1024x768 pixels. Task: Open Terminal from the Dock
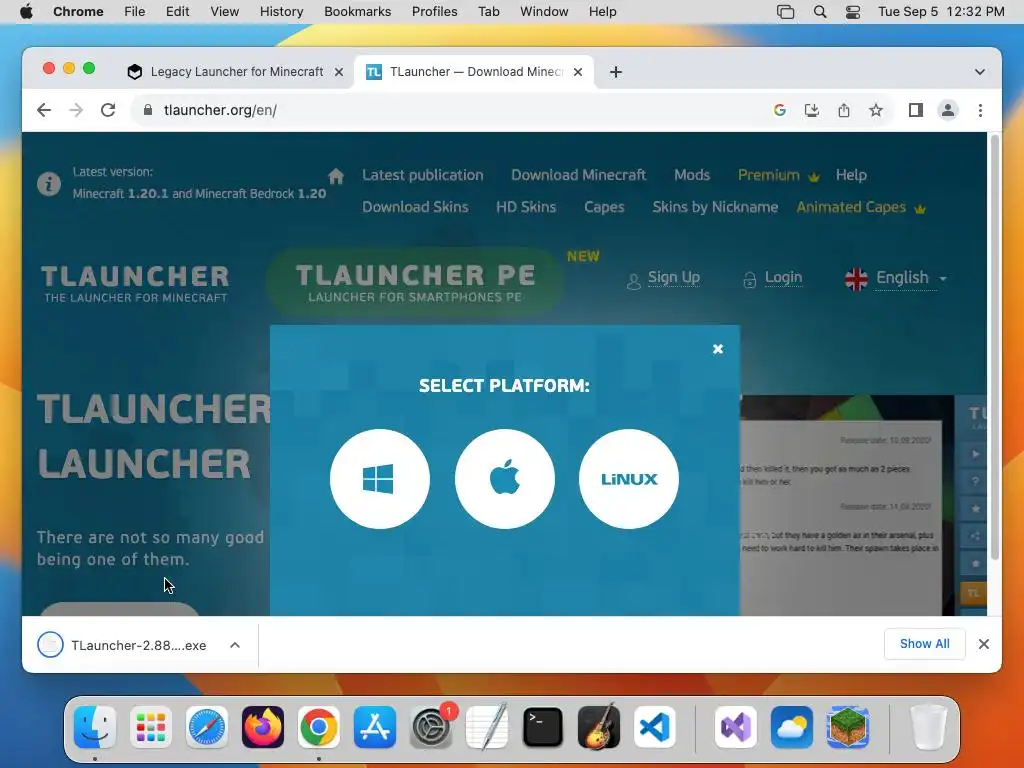543,727
